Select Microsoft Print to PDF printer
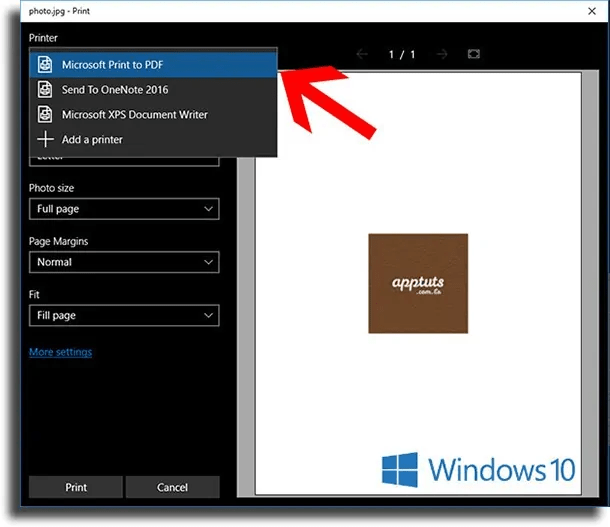The width and height of the screenshot is (610, 527). click(x=153, y=65)
